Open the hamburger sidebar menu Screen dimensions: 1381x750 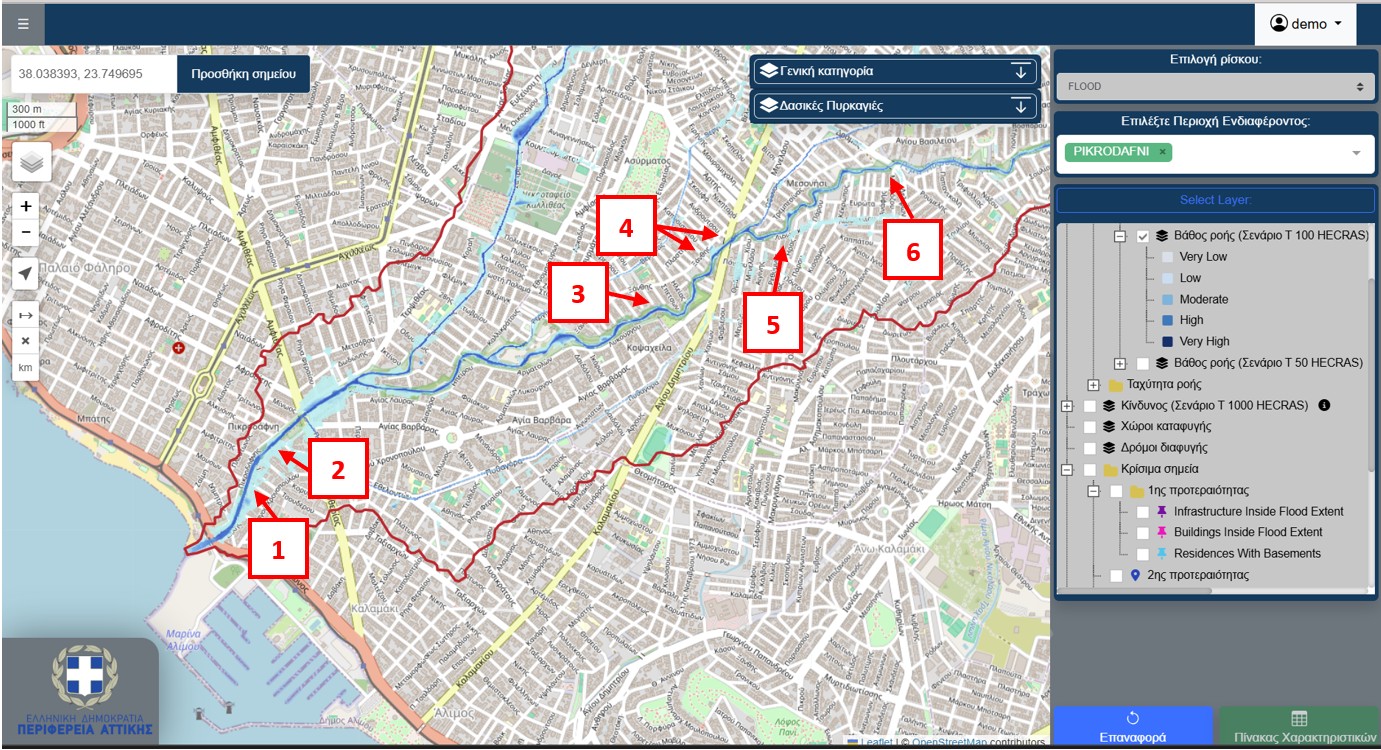pos(22,23)
